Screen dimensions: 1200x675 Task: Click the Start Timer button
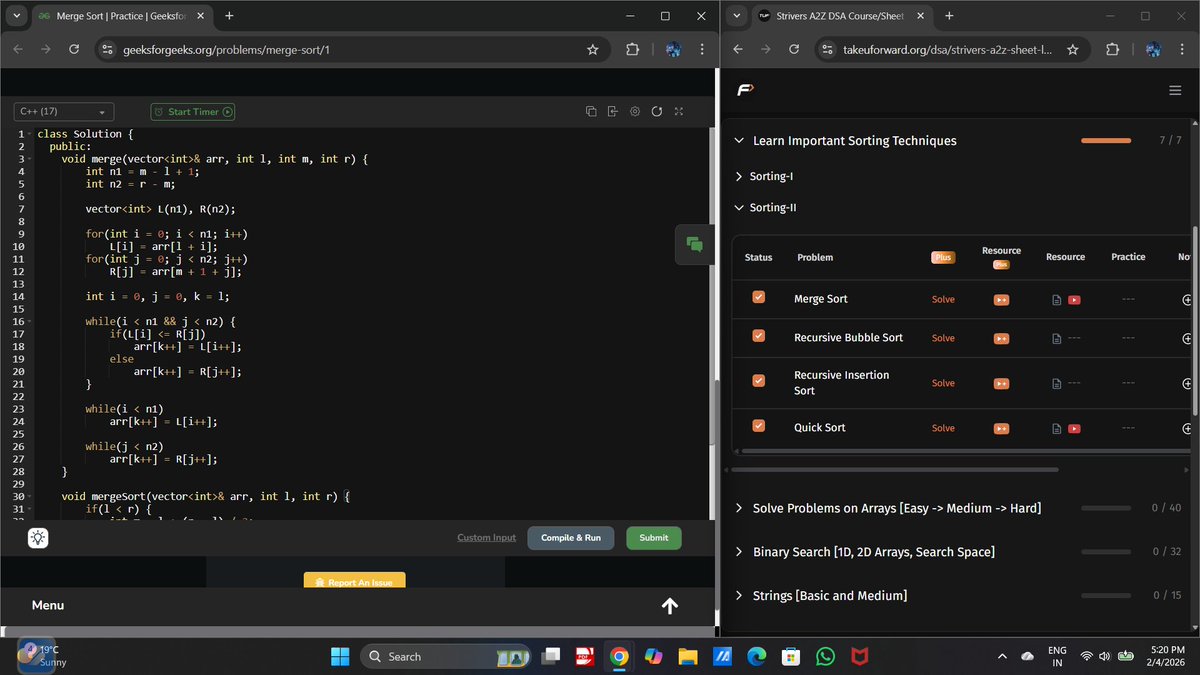point(193,112)
